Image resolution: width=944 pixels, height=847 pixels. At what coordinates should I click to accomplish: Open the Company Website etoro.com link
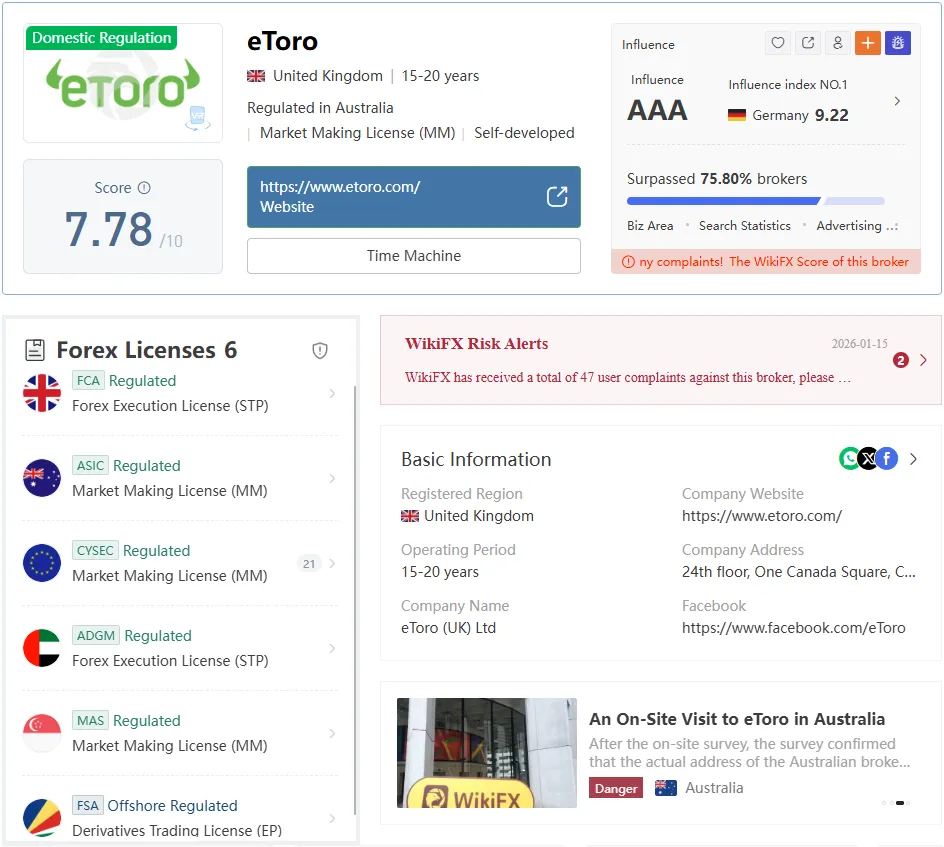point(762,516)
